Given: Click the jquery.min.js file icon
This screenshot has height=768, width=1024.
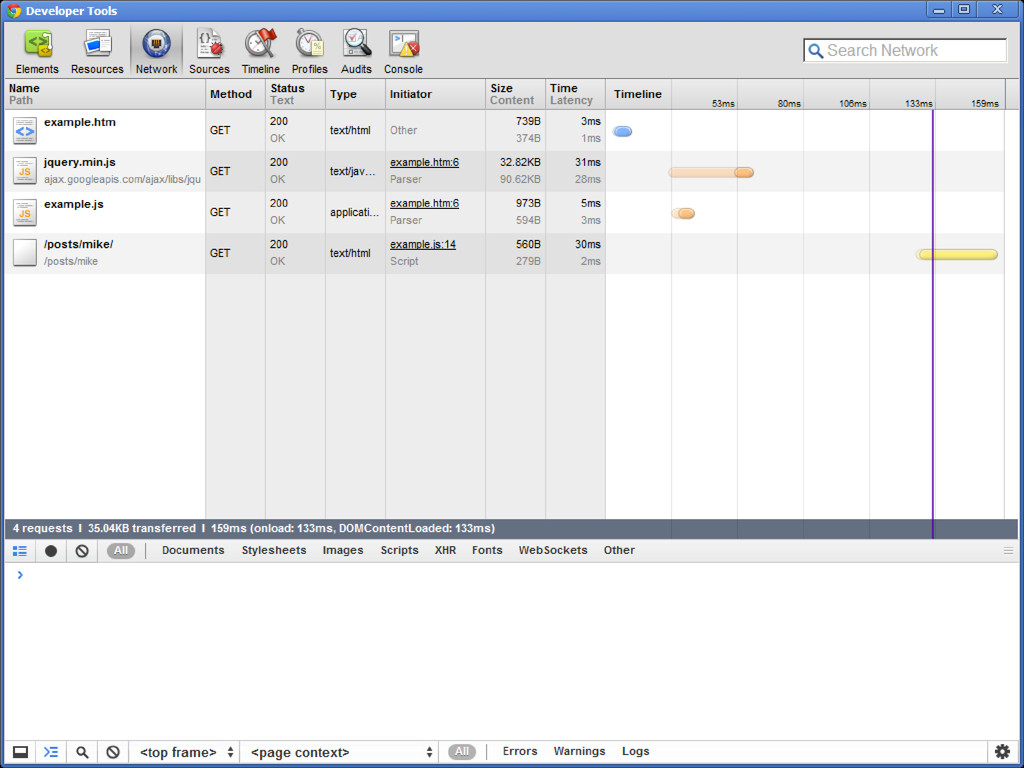Looking at the screenshot, I should 25,171.
